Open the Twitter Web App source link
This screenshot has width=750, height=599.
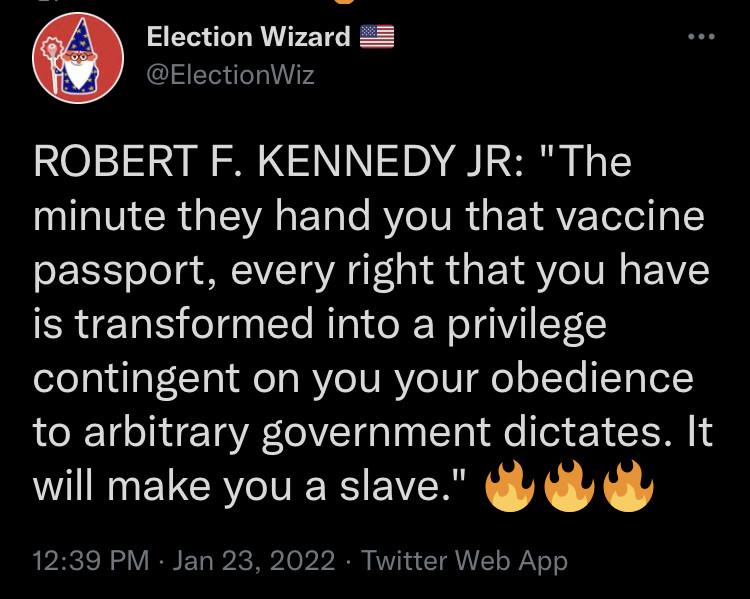(x=464, y=561)
